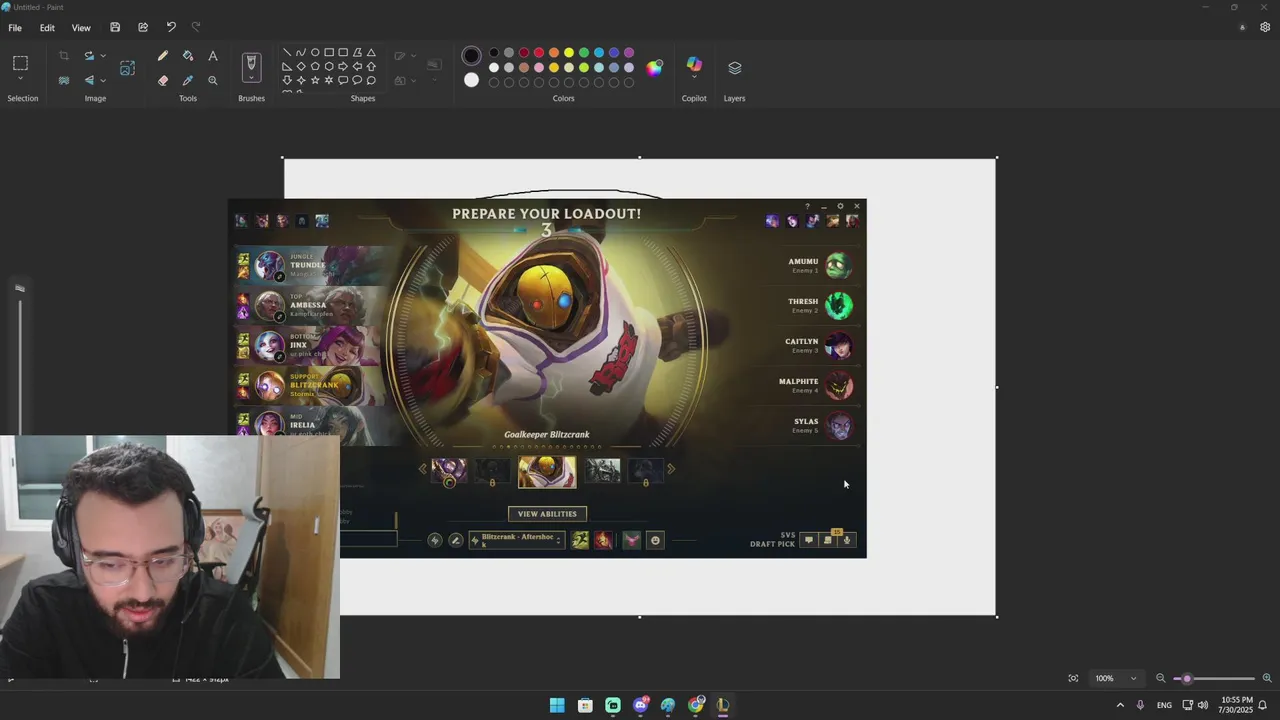This screenshot has height=720, width=1280.
Task: Open the Windows Start menu
Action: pos(557,705)
